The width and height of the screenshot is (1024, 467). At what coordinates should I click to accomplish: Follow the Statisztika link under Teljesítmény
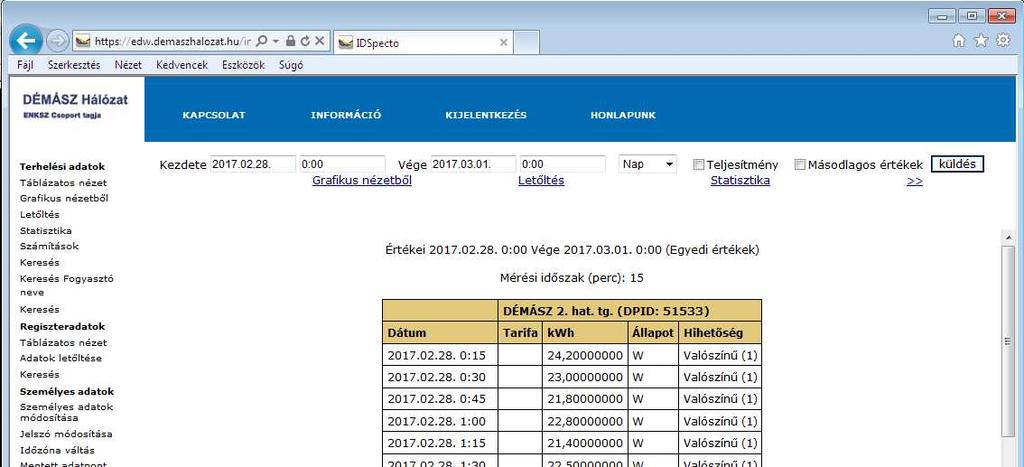(x=740, y=180)
